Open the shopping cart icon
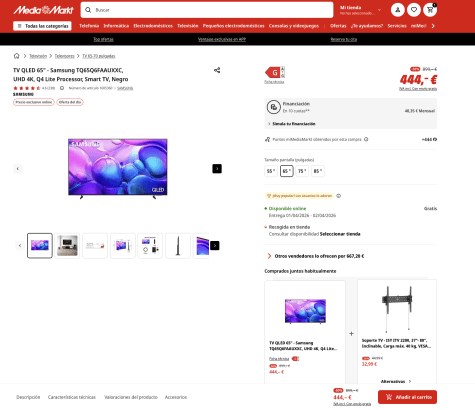 (430, 10)
